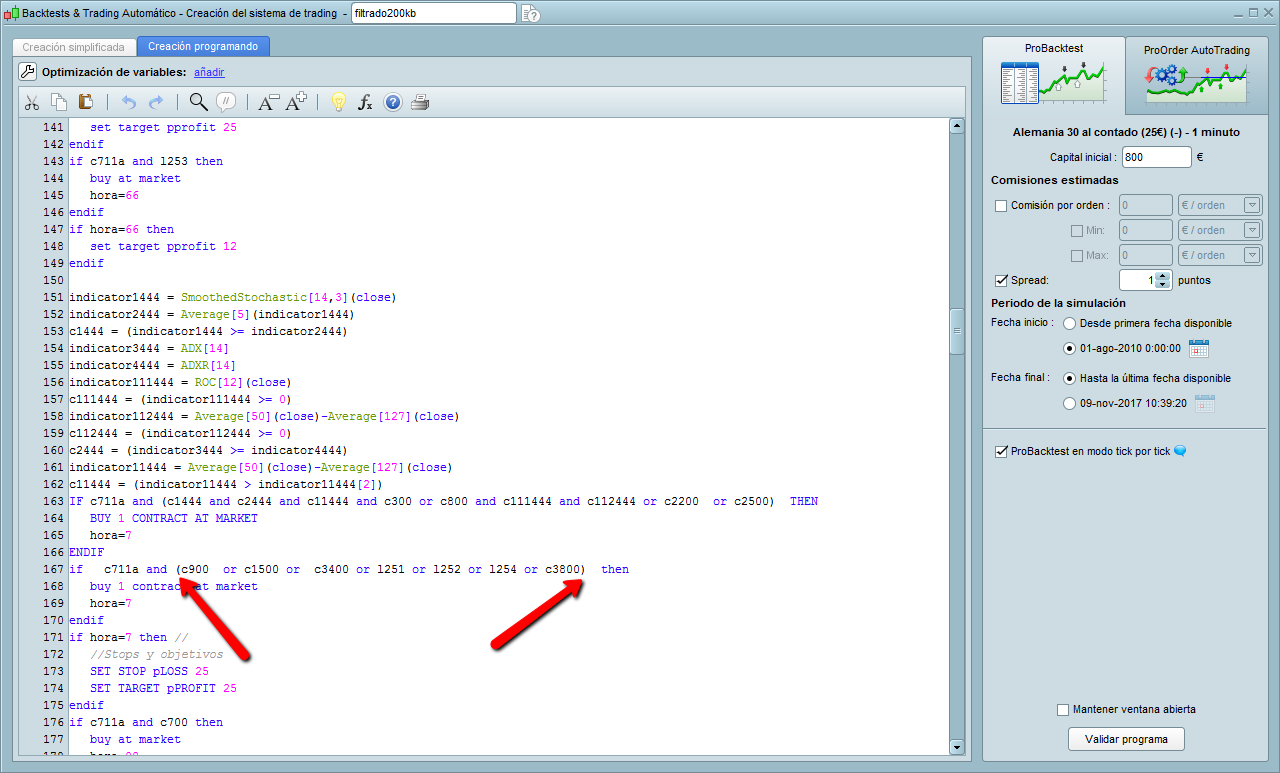
Task: Click code line "BUY 1 CONTRACT AT MARKET"
Action: [174, 518]
